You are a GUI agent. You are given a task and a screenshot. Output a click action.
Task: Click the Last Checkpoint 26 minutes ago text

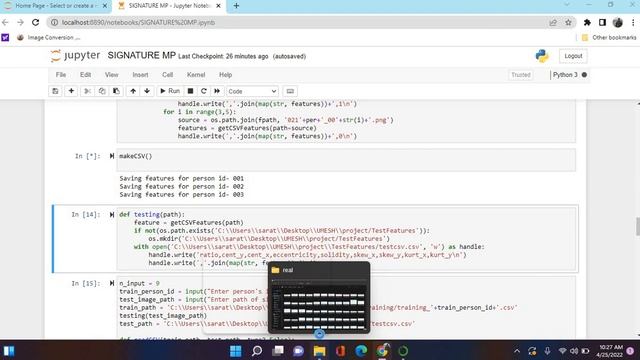pyautogui.click(x=223, y=56)
